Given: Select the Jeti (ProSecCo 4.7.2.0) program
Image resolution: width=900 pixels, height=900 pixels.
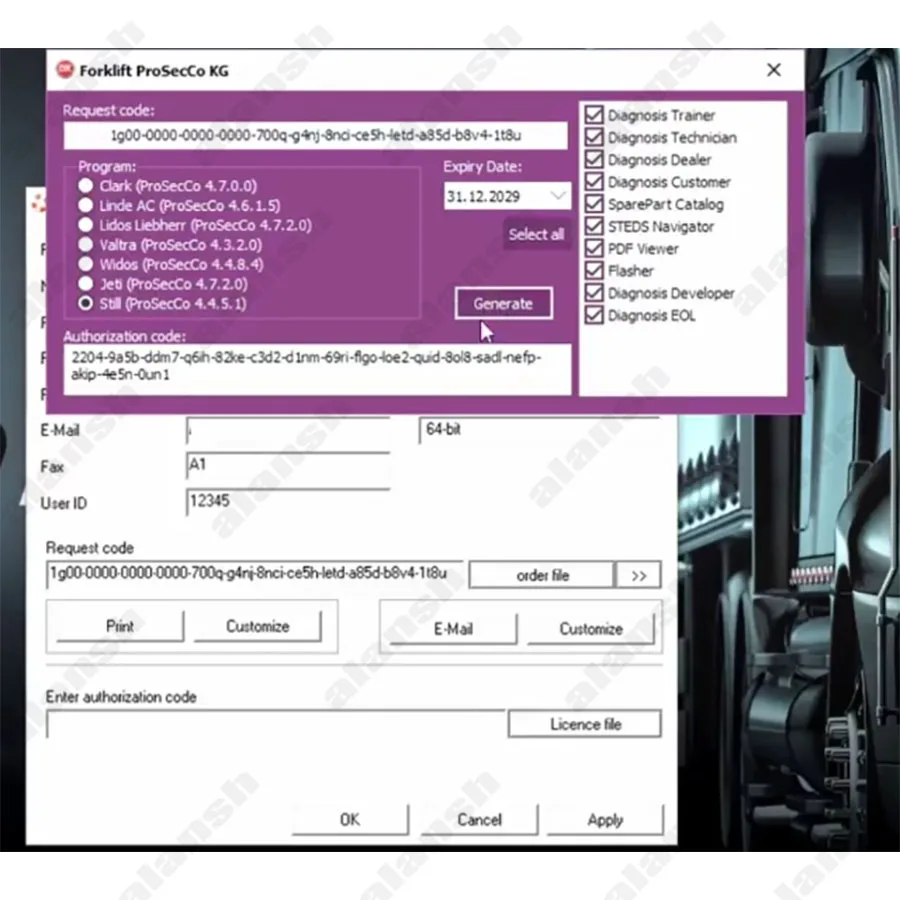Looking at the screenshot, I should 86,284.
